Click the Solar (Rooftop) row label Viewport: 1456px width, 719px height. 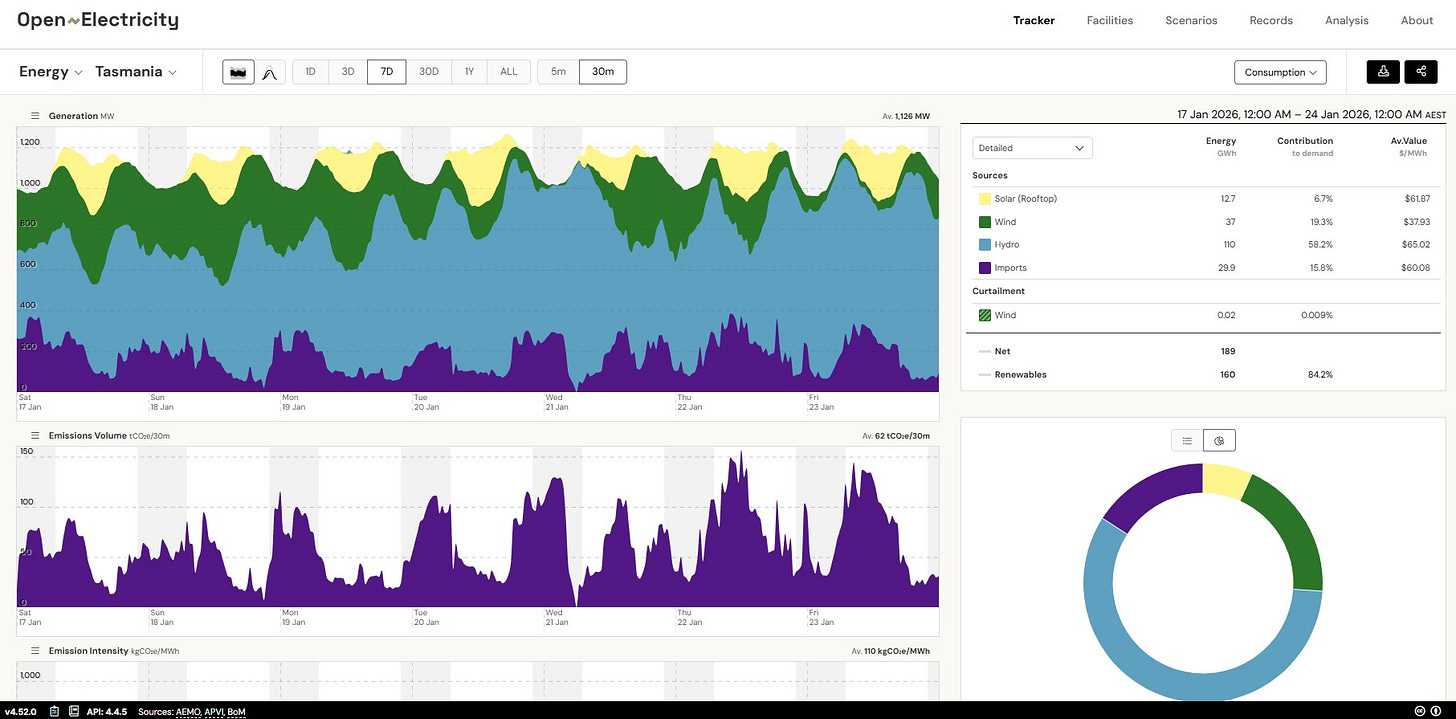tap(1025, 199)
